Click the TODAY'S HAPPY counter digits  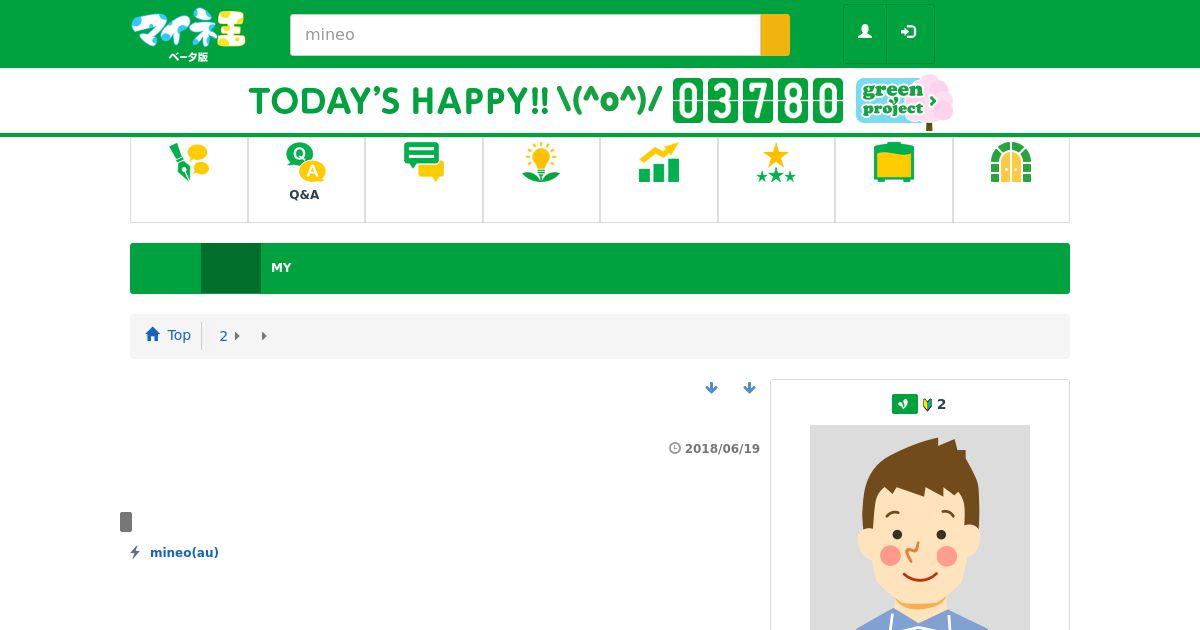click(758, 101)
